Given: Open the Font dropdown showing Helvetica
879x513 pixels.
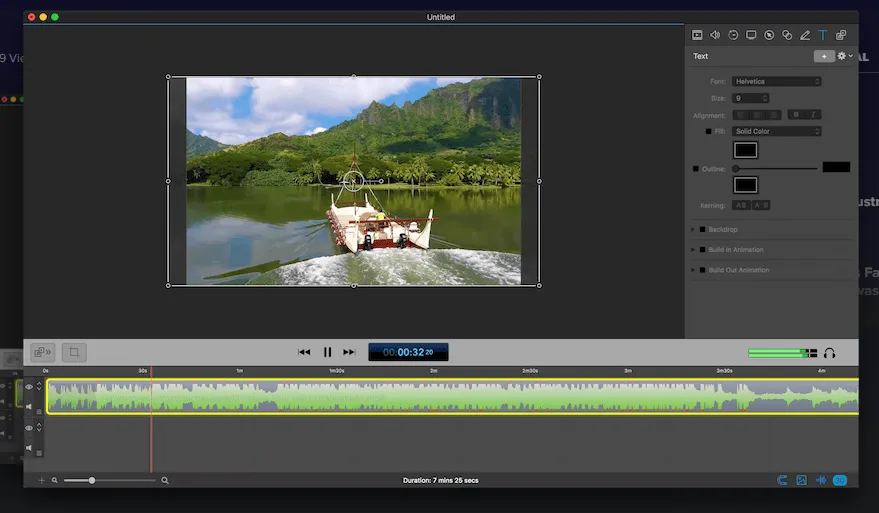Looking at the screenshot, I should 776,81.
